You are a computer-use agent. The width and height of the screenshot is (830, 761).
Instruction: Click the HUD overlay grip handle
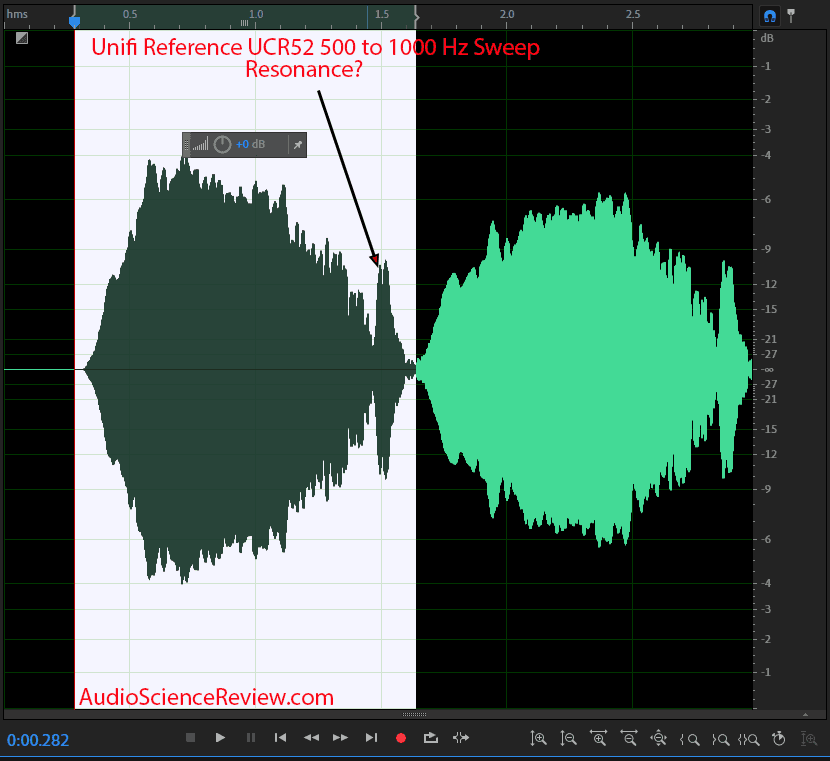click(186, 144)
